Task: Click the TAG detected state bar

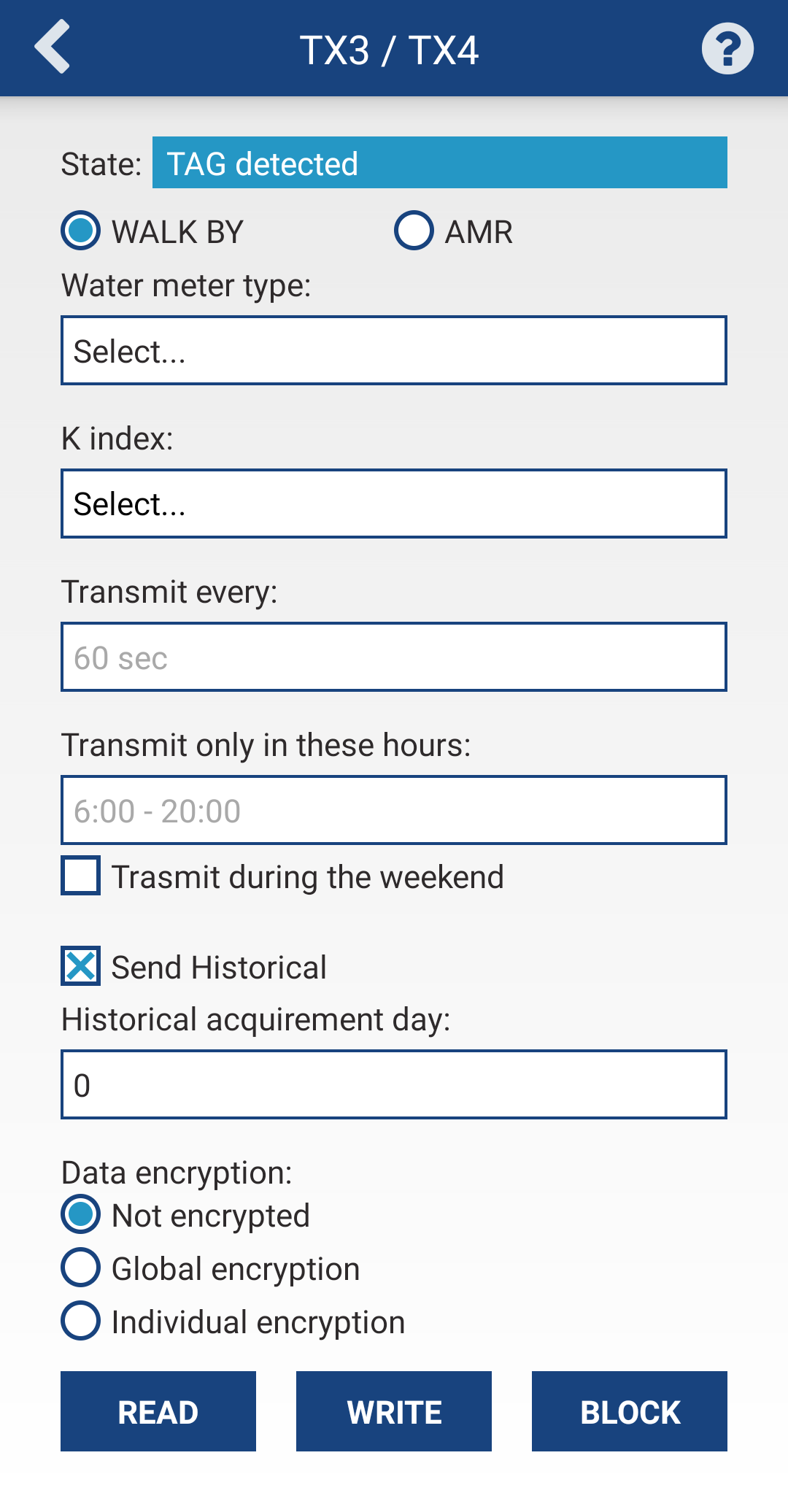Action: click(439, 163)
